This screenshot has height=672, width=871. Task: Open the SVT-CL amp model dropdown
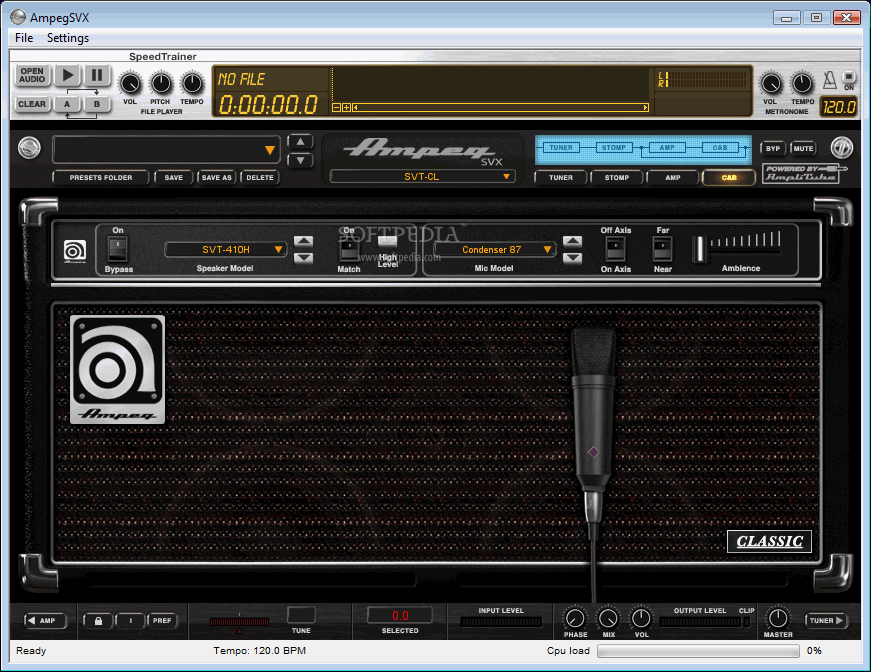tap(423, 177)
